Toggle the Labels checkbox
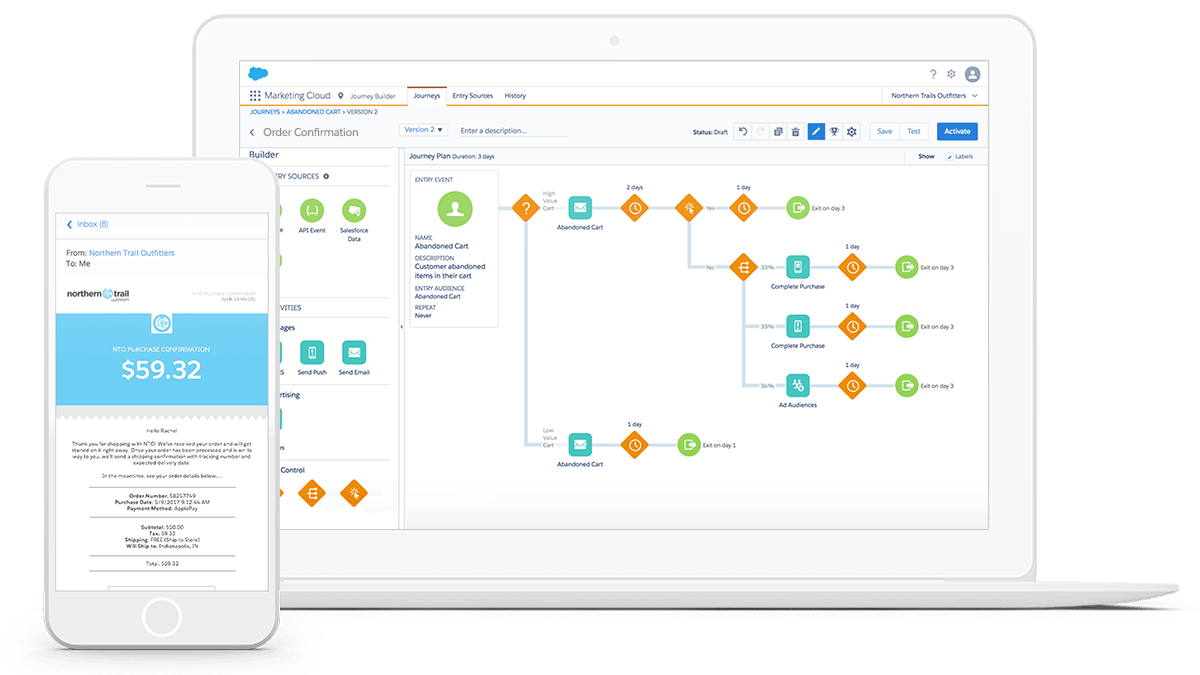The height and width of the screenshot is (675, 1200). pos(949,157)
